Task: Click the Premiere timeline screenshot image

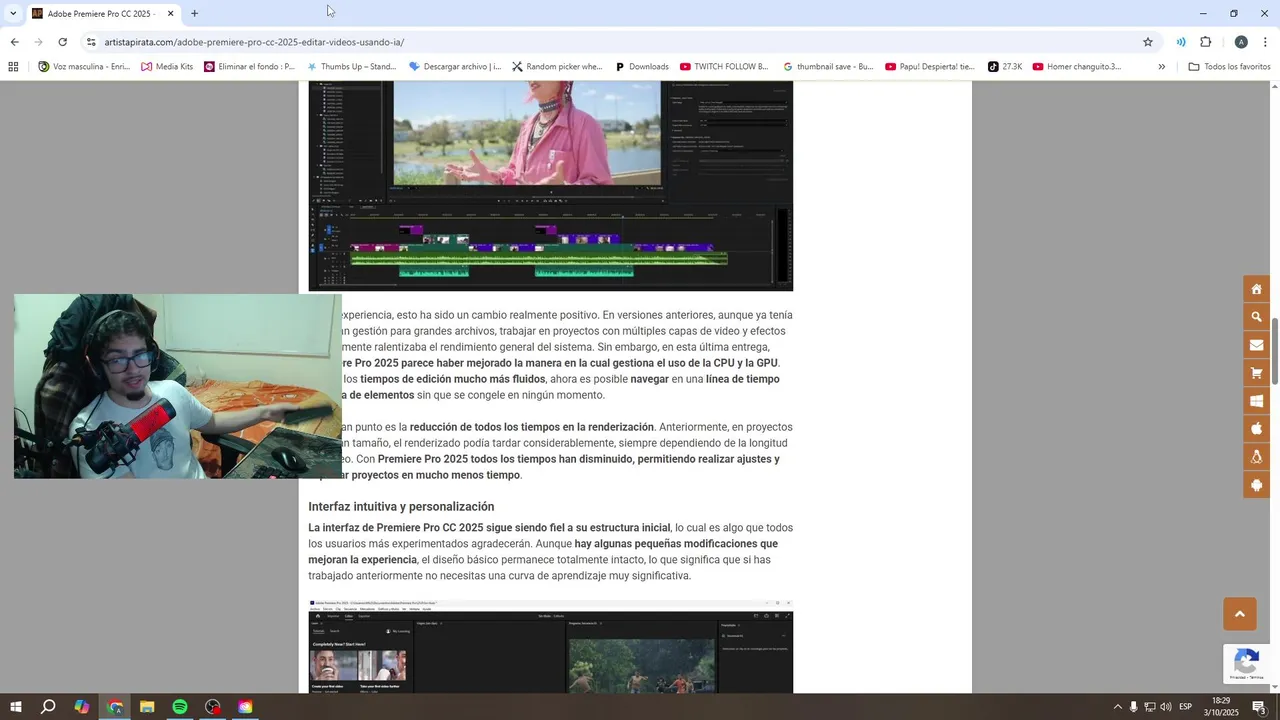Action: click(550, 186)
